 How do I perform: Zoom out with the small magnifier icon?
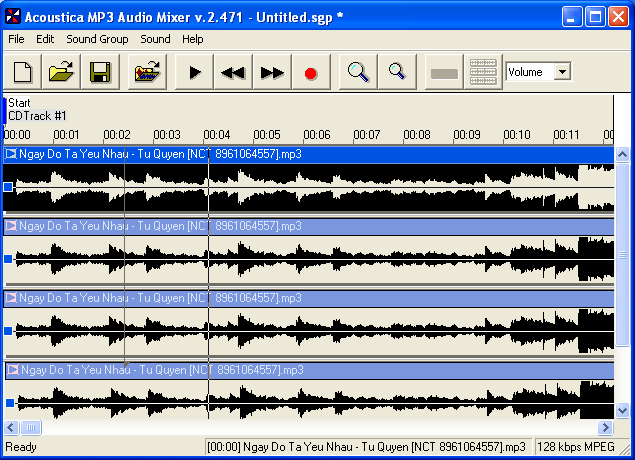point(397,72)
